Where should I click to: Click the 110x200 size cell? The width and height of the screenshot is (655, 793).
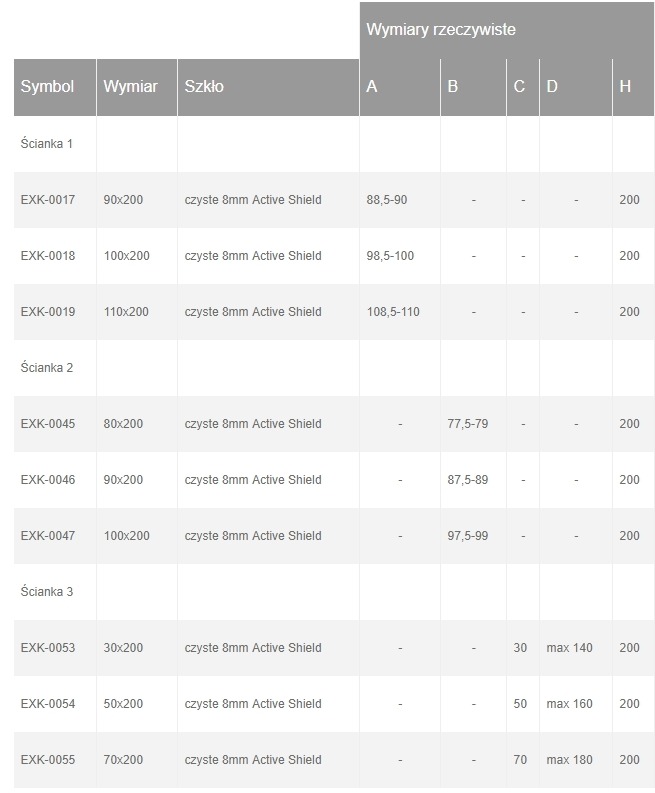click(126, 312)
